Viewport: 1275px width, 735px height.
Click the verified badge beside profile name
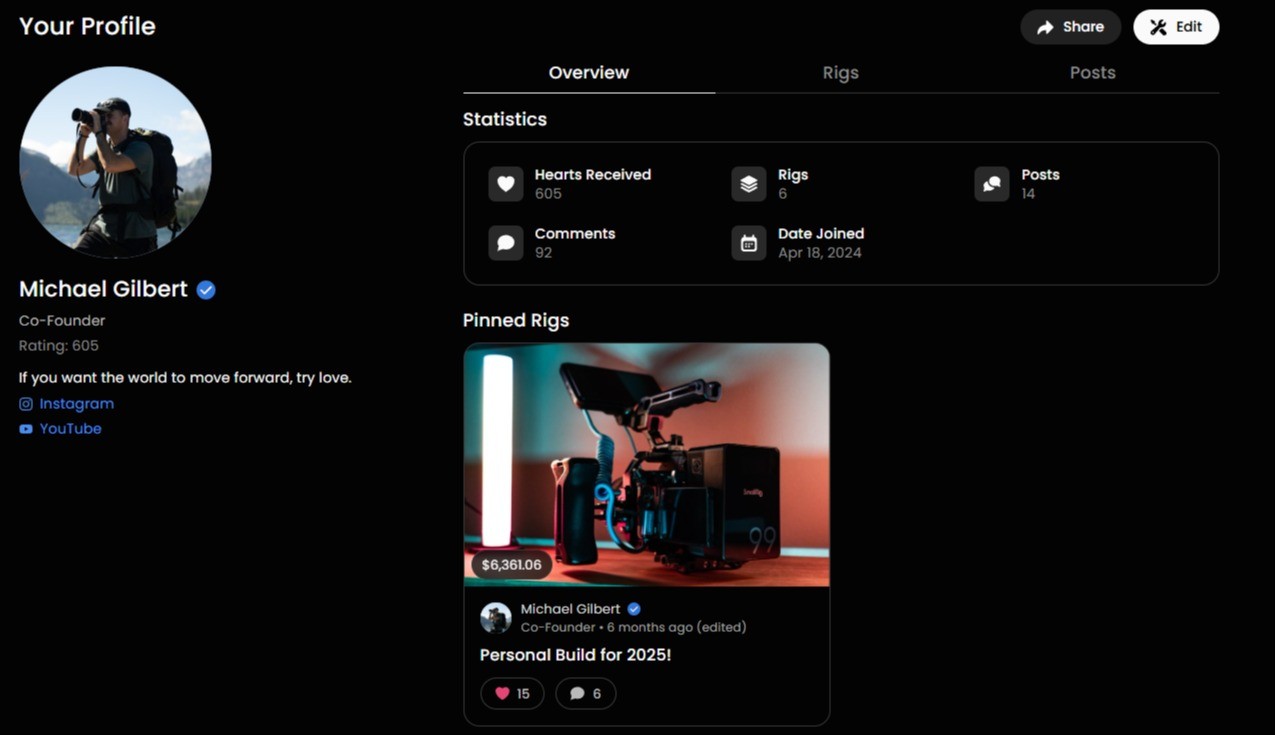[206, 290]
